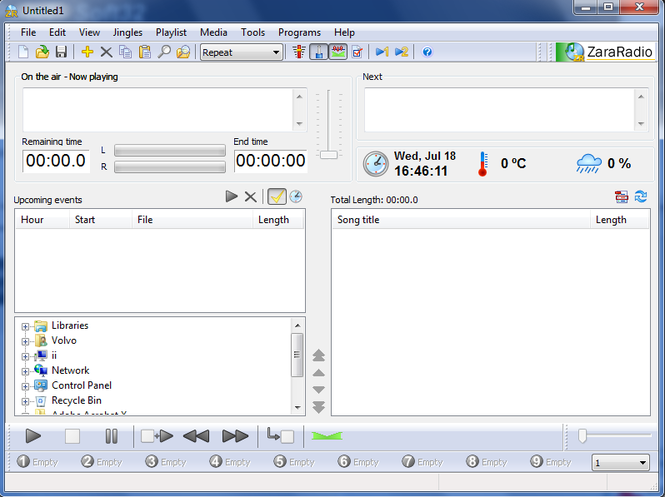Click the red playlist icon above the song list
The width and height of the screenshot is (665, 497).
621,197
